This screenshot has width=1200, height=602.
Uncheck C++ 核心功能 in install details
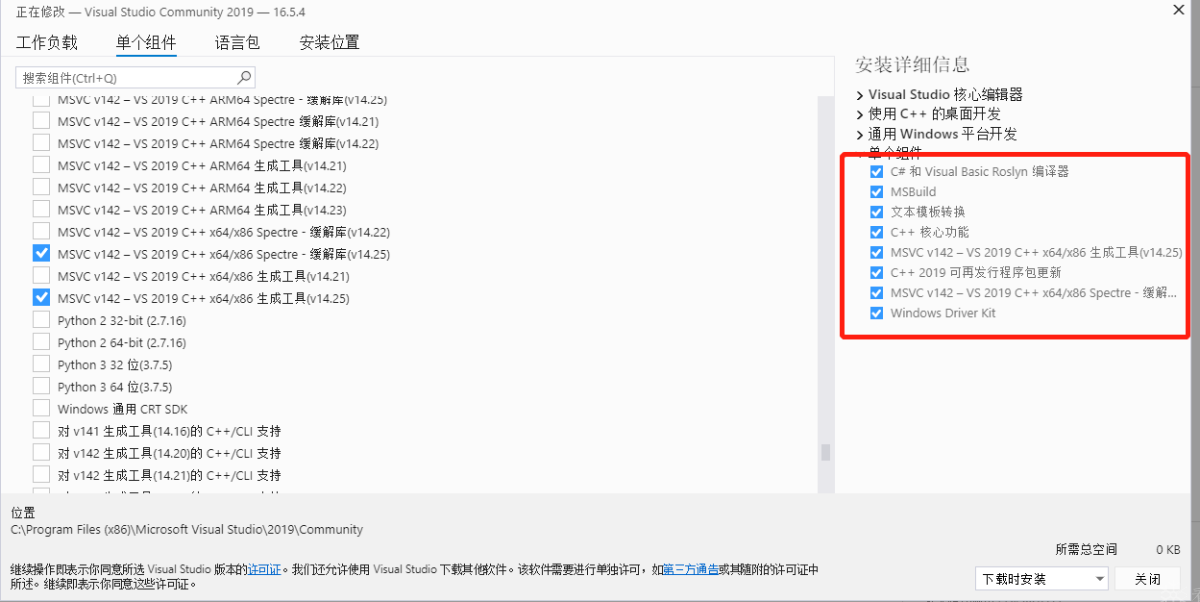point(877,232)
